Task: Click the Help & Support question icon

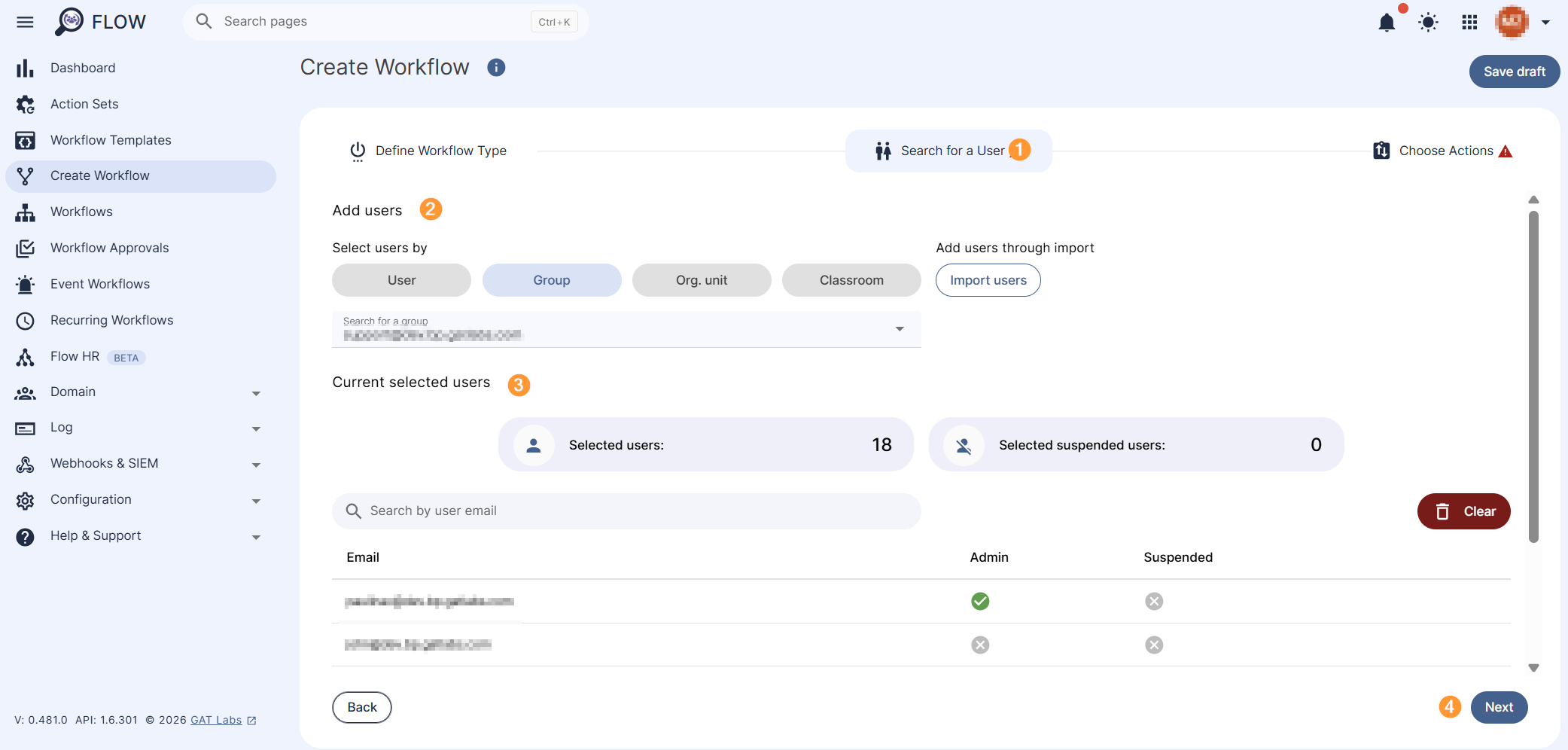Action: tap(25, 536)
